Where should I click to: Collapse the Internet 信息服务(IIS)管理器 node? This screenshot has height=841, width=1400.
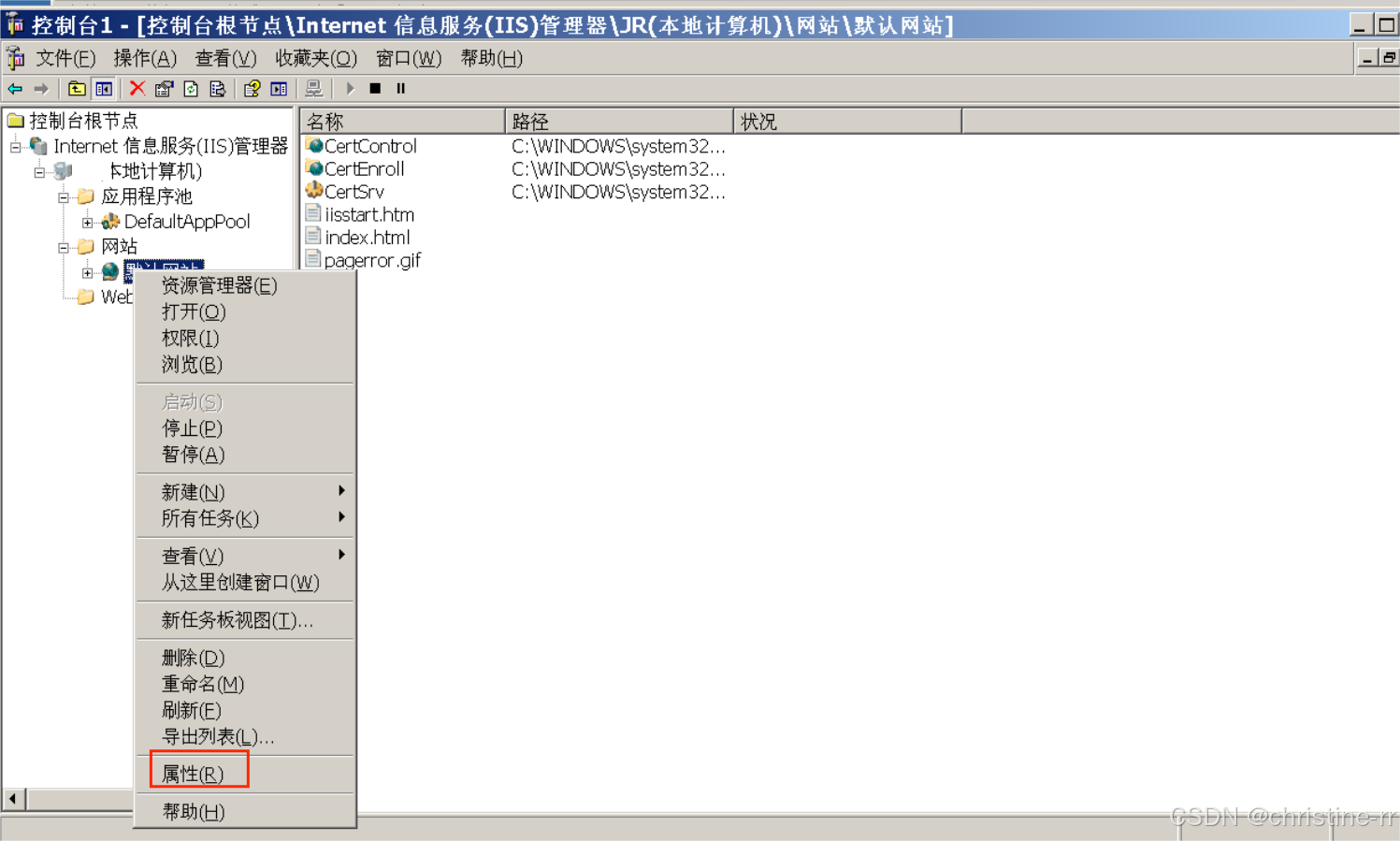pos(16,147)
